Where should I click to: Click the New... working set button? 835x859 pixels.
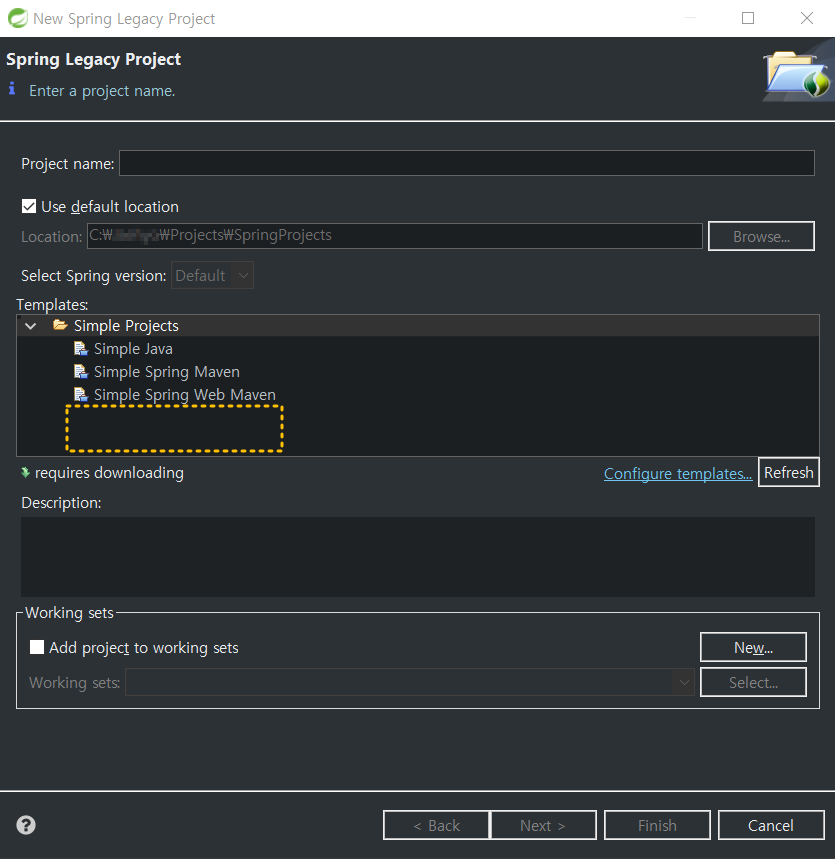tap(753, 648)
